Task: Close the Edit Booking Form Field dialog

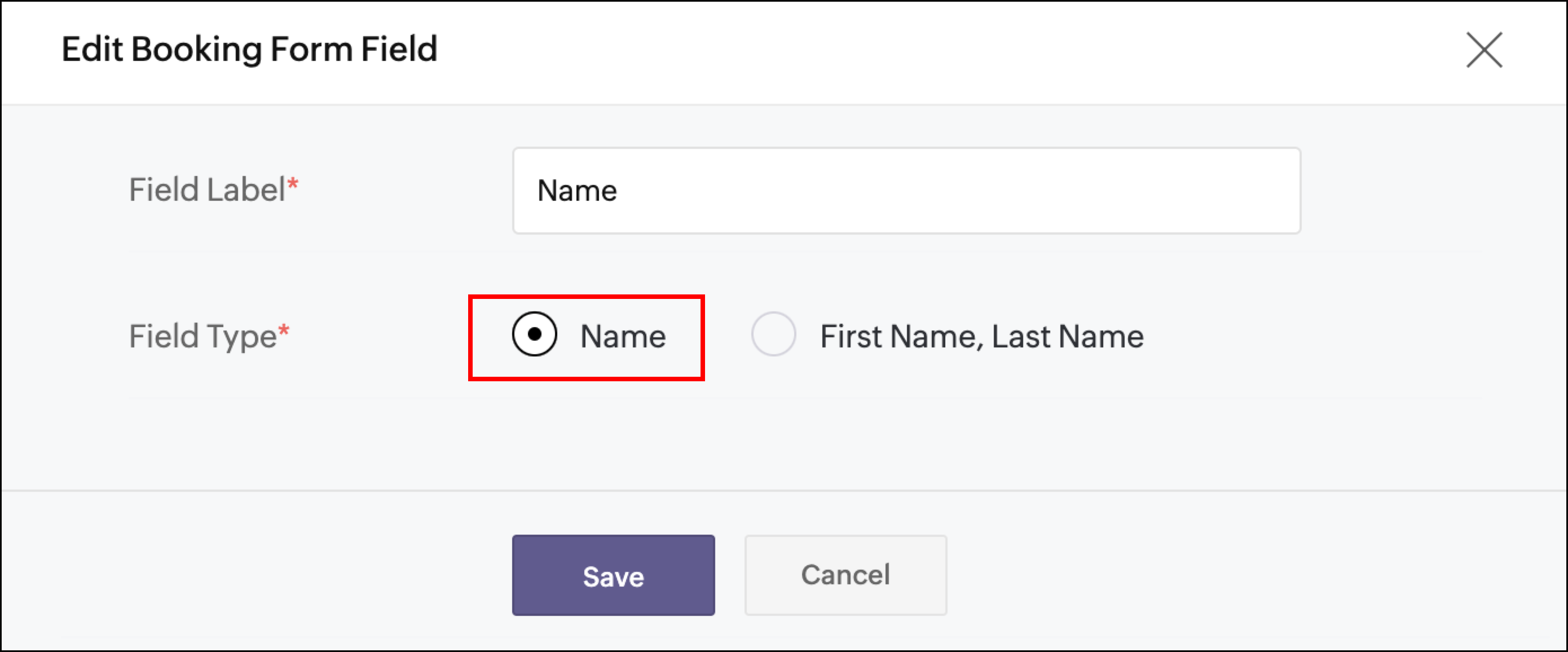Action: [x=1484, y=50]
